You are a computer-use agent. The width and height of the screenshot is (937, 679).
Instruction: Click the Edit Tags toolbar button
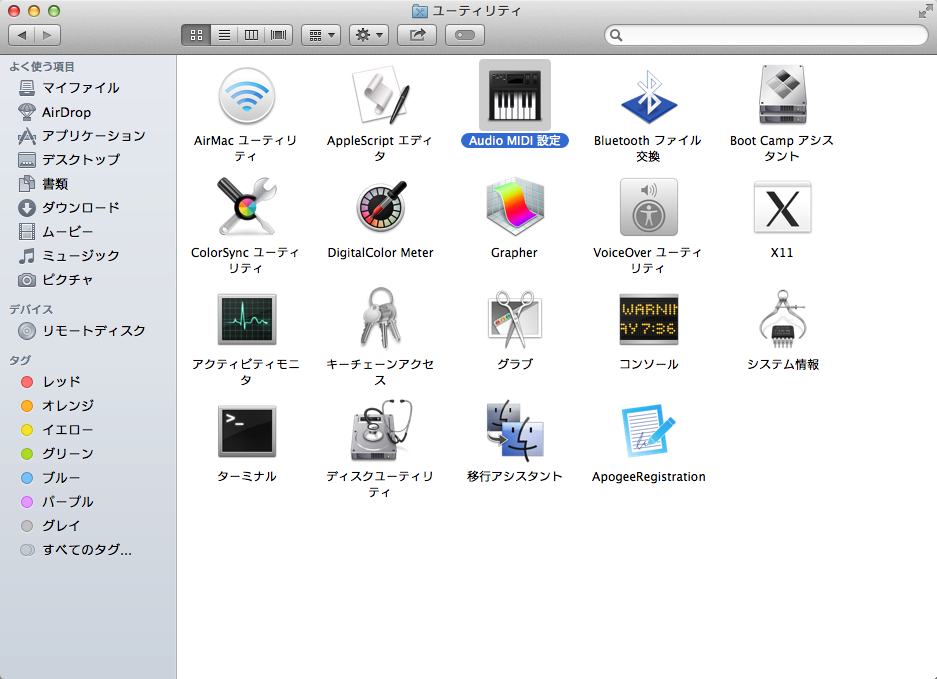coord(465,35)
